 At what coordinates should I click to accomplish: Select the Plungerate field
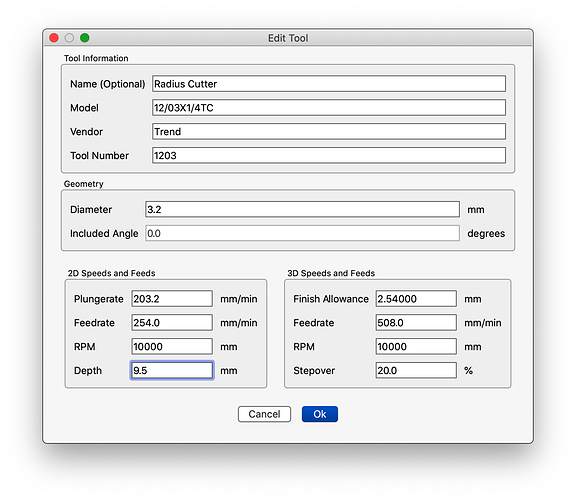click(x=172, y=299)
